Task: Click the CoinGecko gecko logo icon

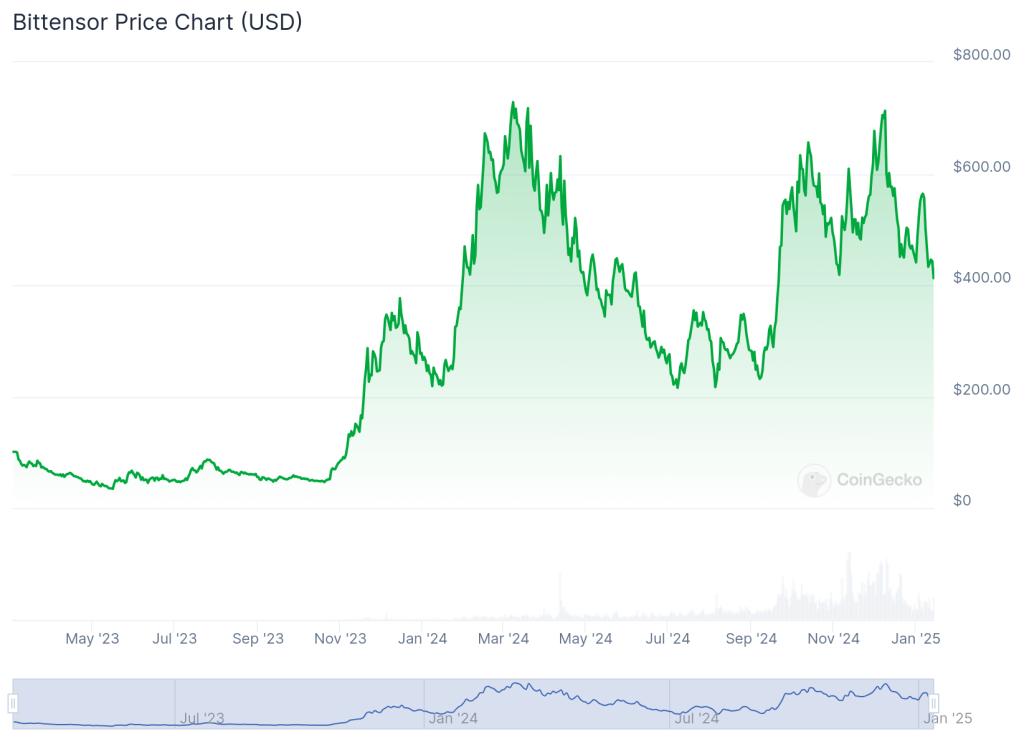Action: click(x=814, y=480)
